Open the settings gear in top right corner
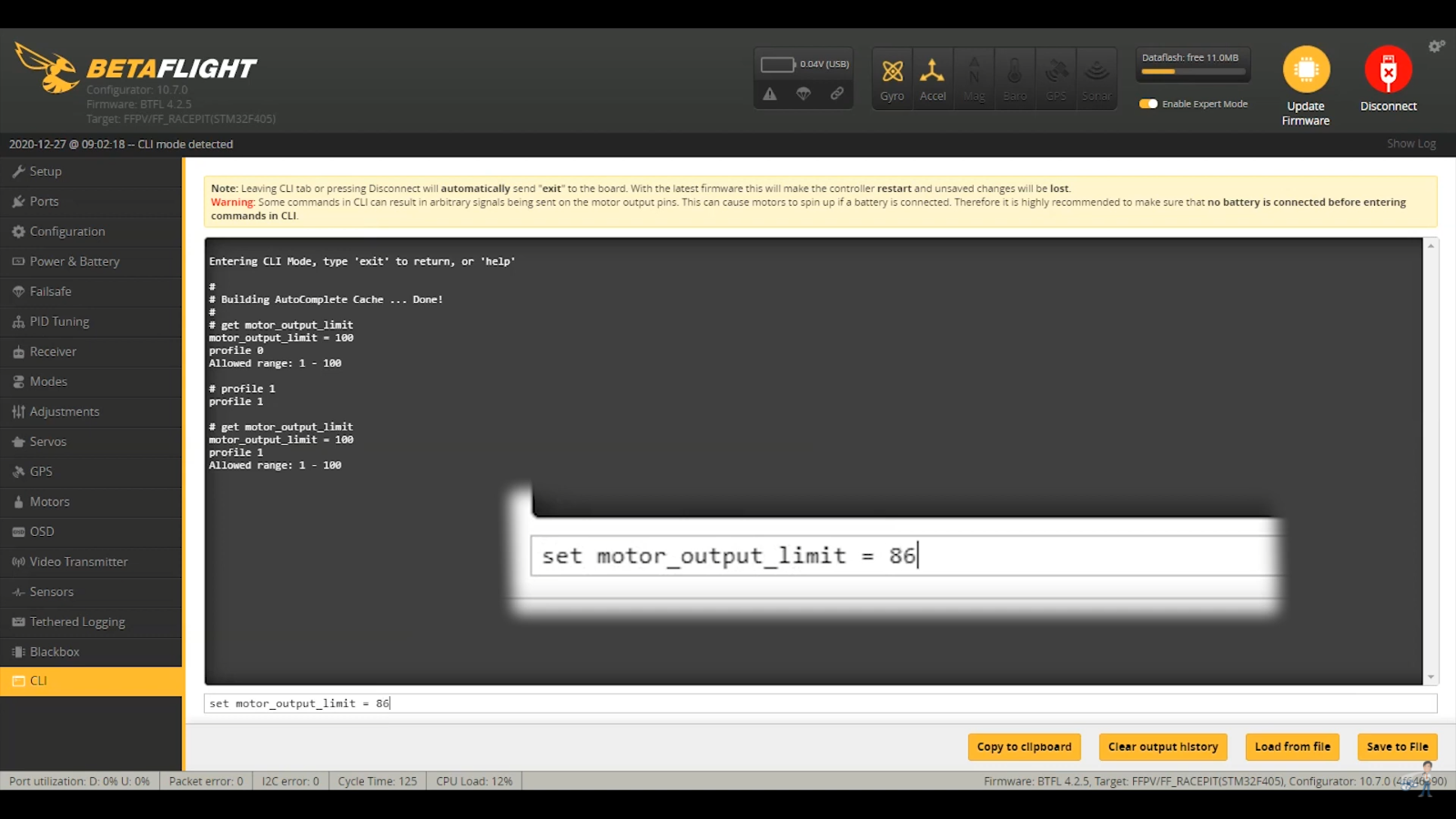1456x819 pixels. (x=1436, y=45)
